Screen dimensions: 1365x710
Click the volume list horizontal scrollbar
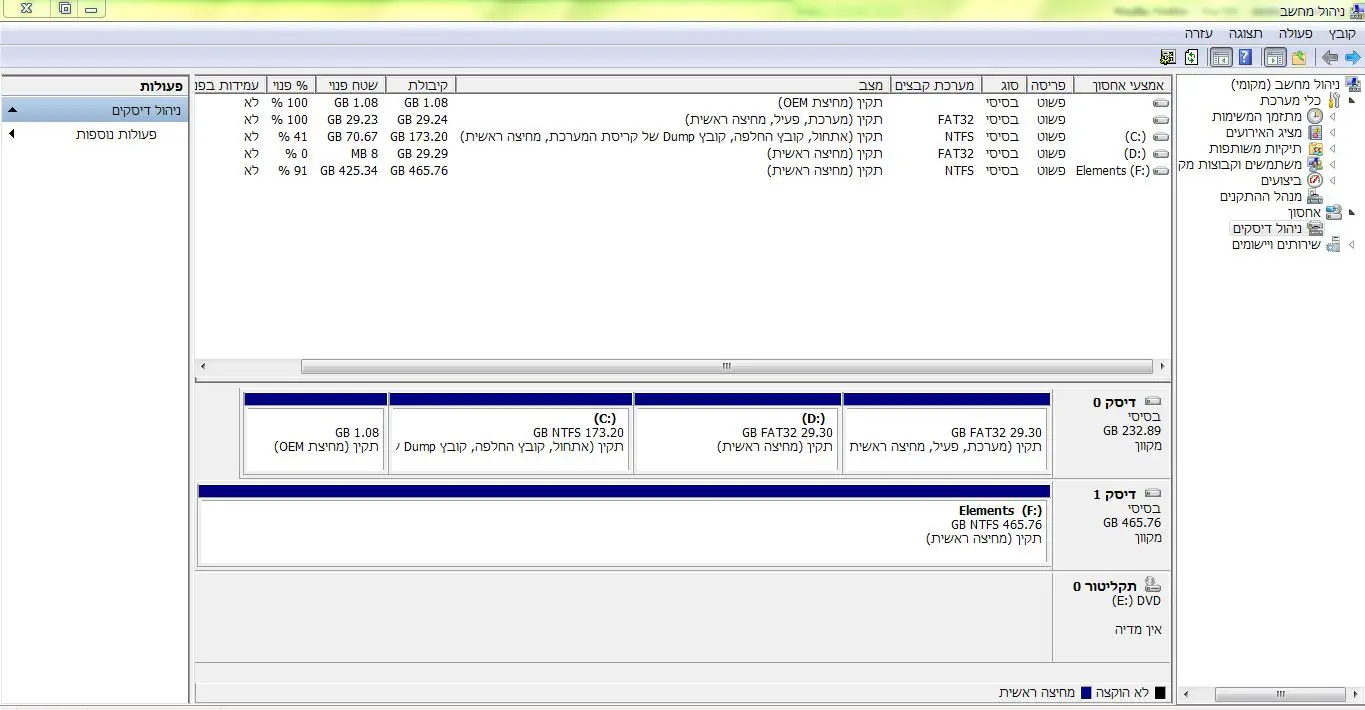[726, 367]
